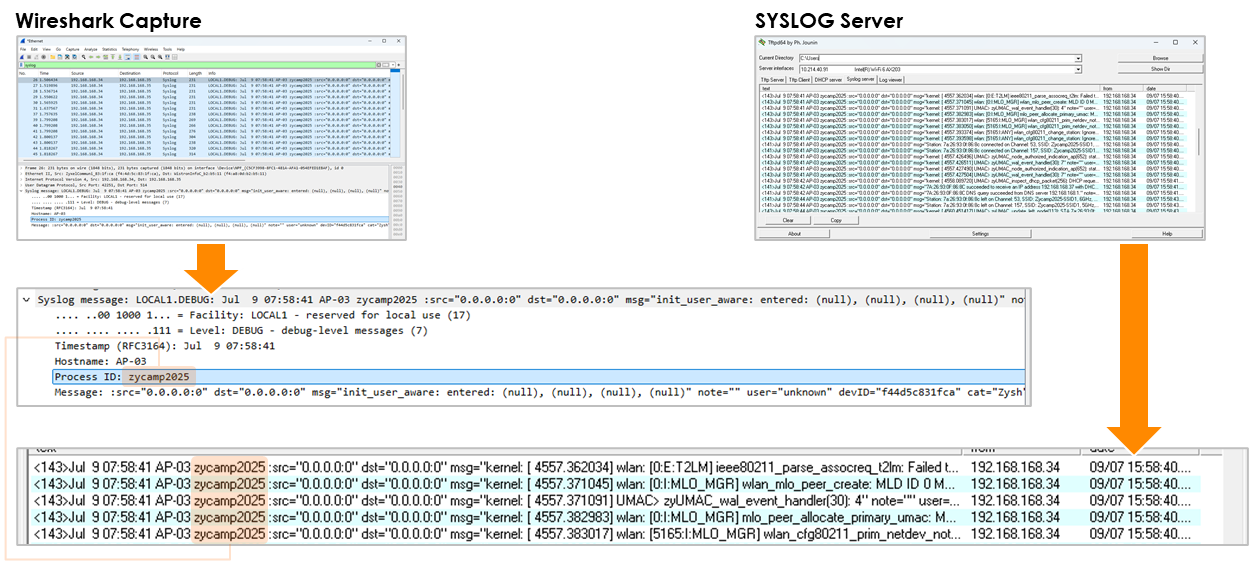Open Settings button in Tftpd64
This screenshot has height=561, width=1249.
coord(980,233)
